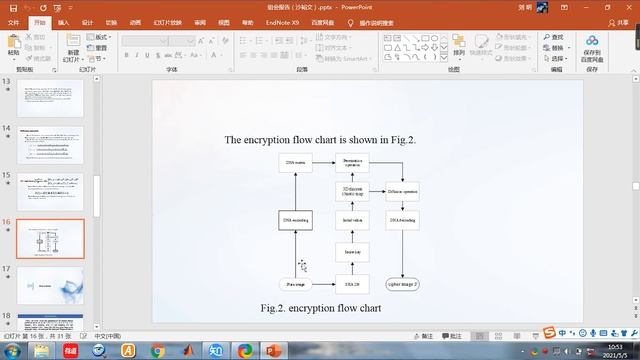Switch to Slide Sorter view icon
This screenshot has height=360, width=640.
point(498,336)
